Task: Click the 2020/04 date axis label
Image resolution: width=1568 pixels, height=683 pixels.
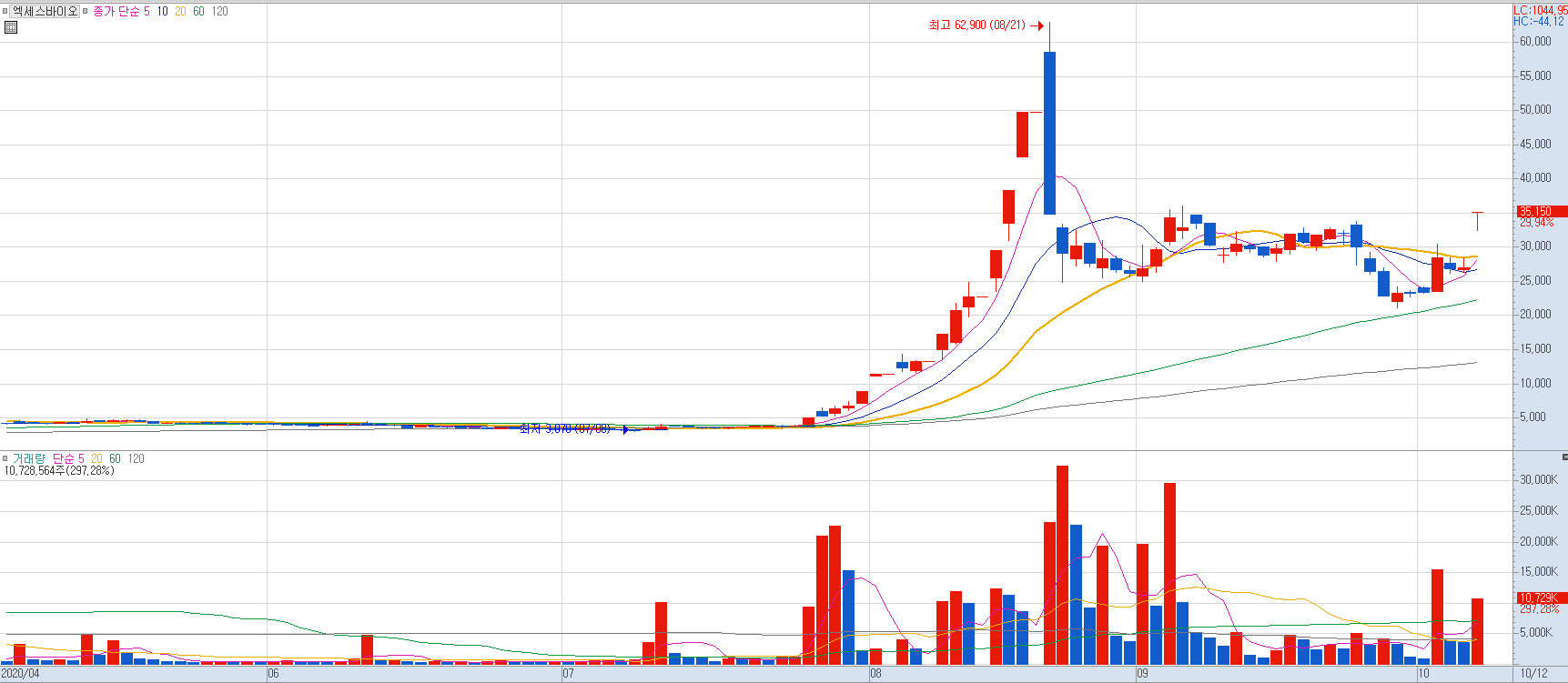Action: [21, 674]
